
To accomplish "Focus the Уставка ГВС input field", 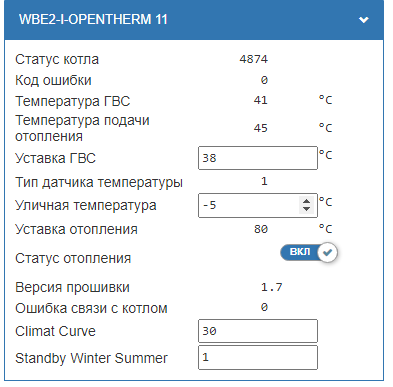I will [258, 158].
